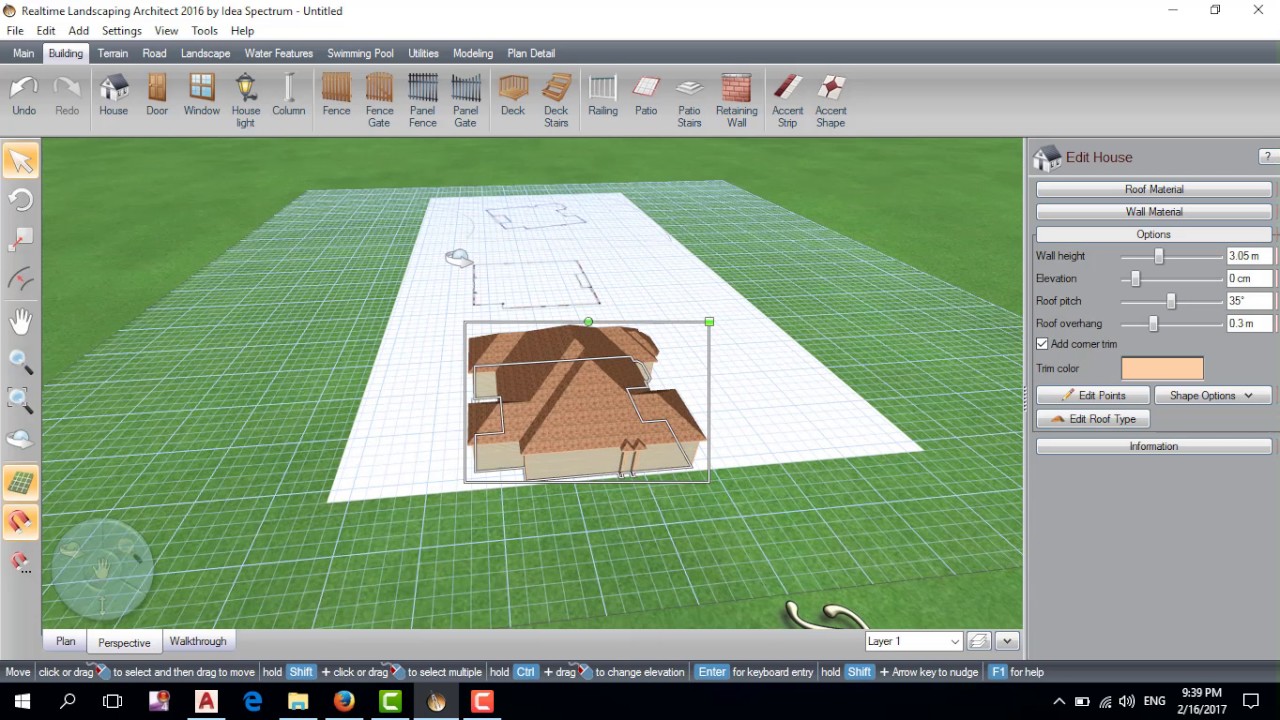The width and height of the screenshot is (1280, 720).
Task: Choose the Fence tool
Action: [x=336, y=97]
